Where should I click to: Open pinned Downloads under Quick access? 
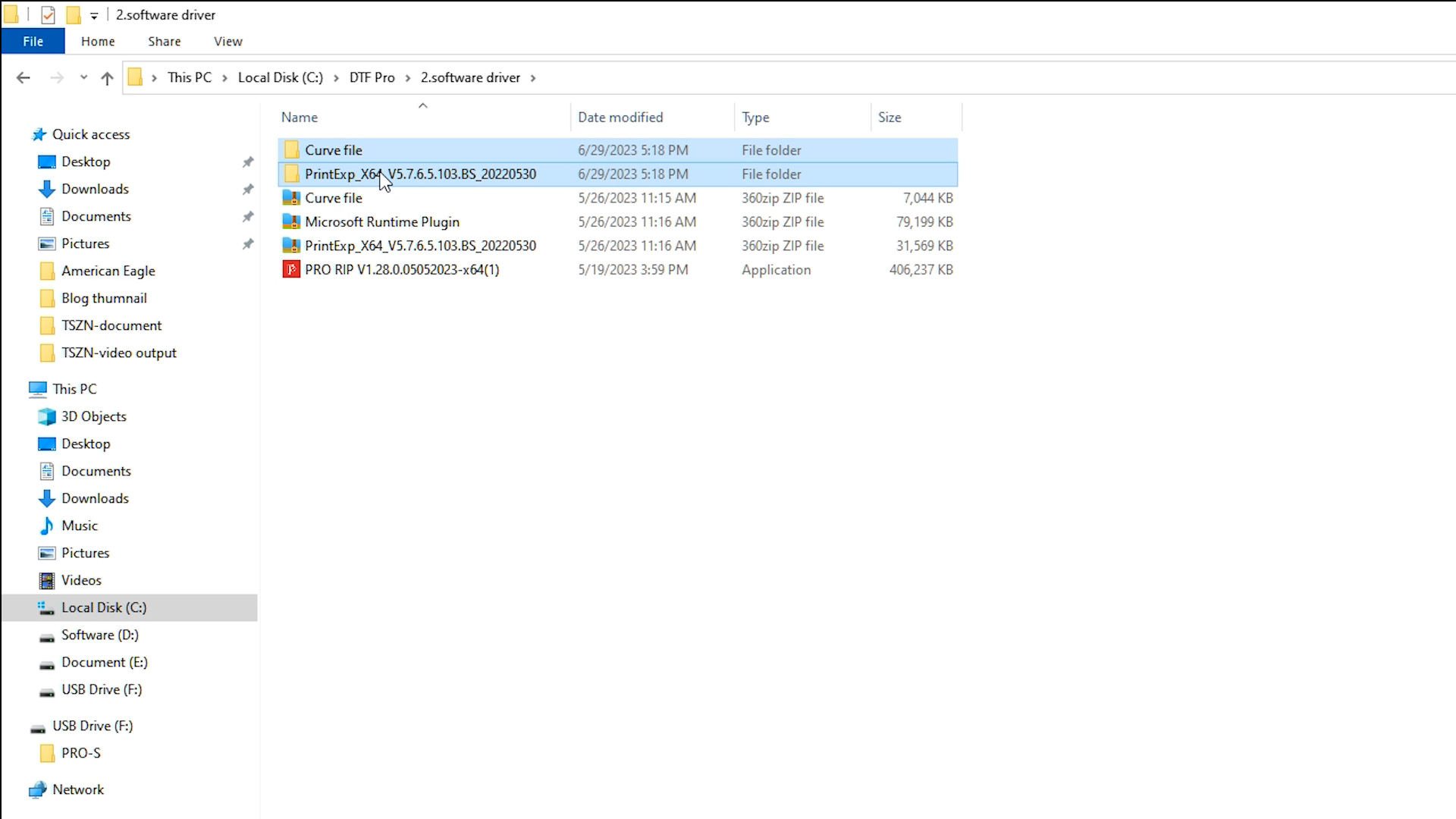(x=95, y=189)
